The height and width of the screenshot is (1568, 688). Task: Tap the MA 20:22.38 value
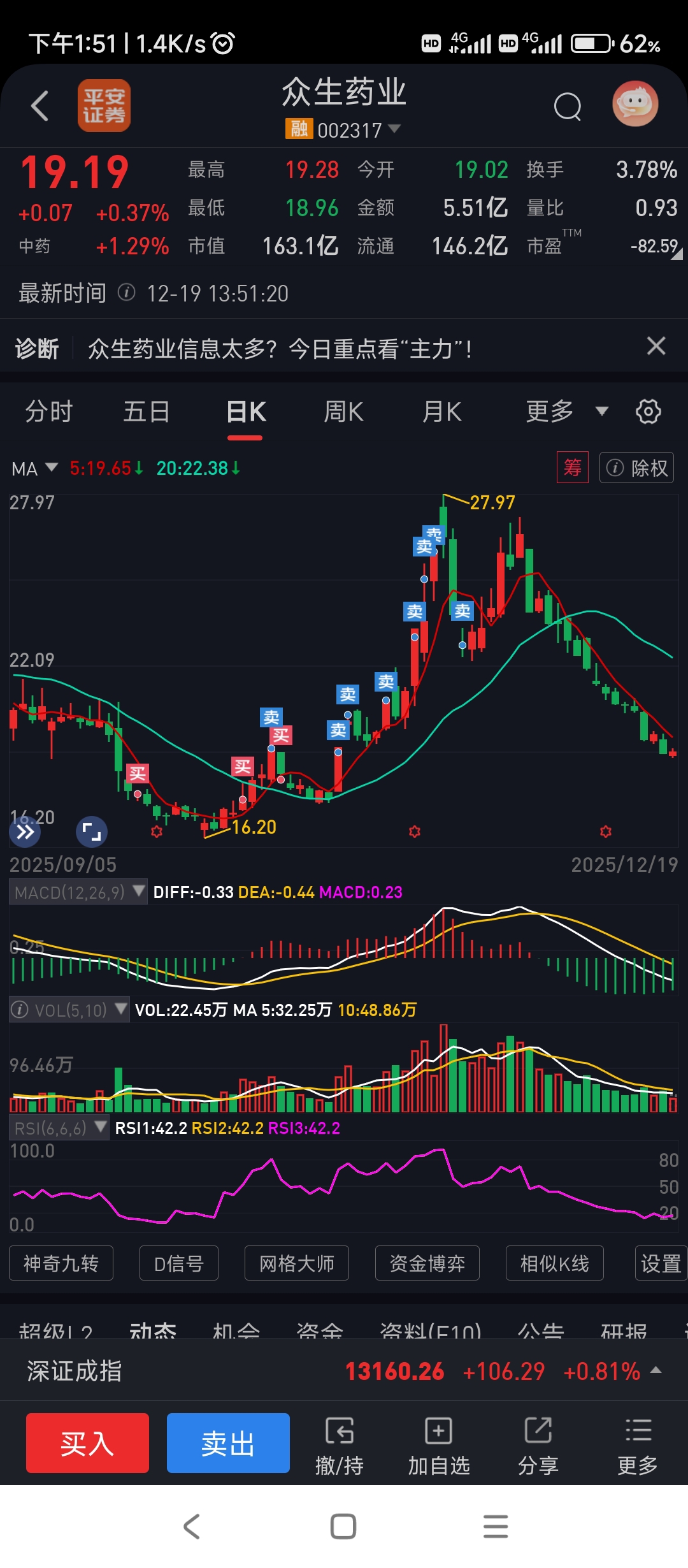pos(198,468)
